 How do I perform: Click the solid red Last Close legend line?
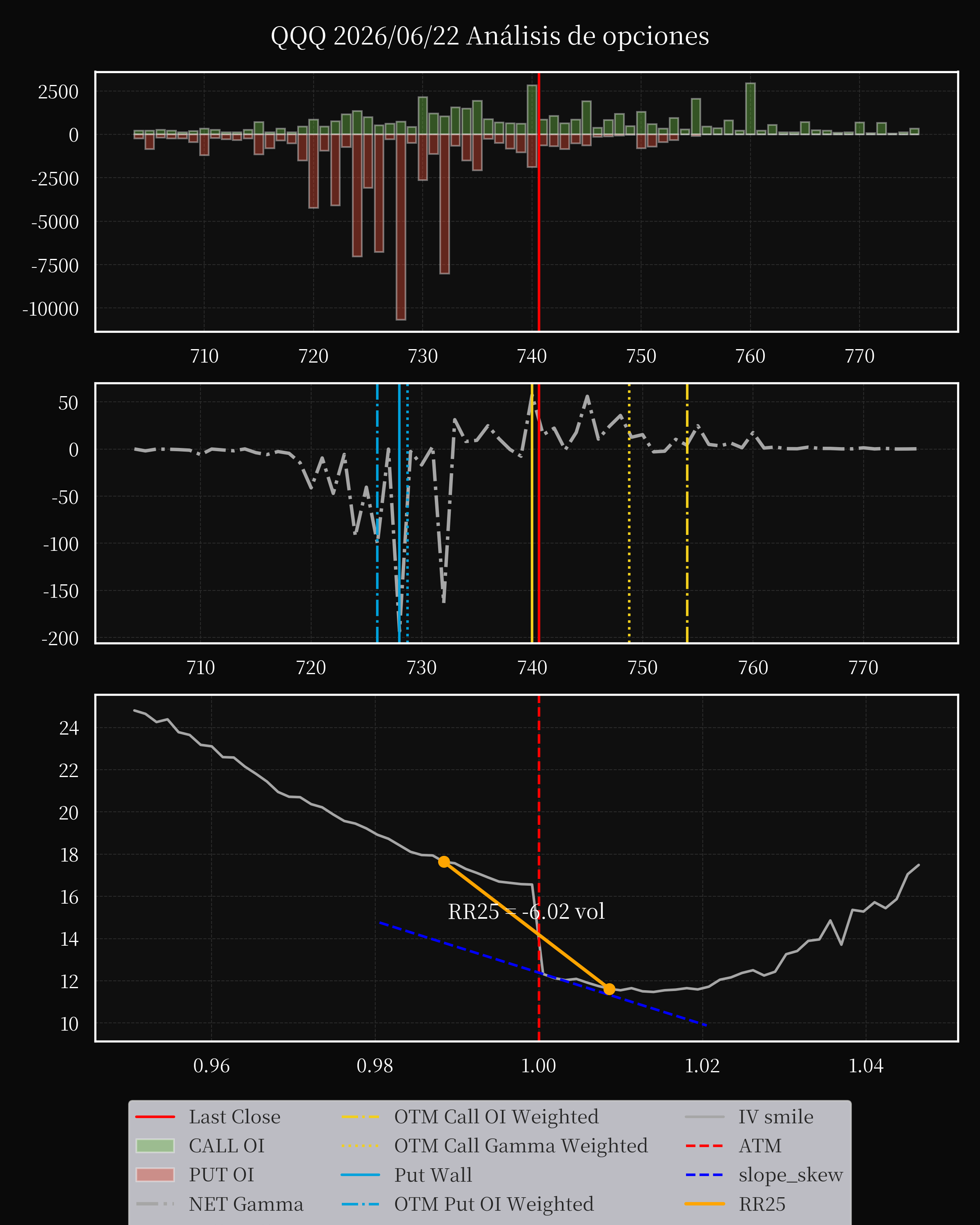[155, 1116]
